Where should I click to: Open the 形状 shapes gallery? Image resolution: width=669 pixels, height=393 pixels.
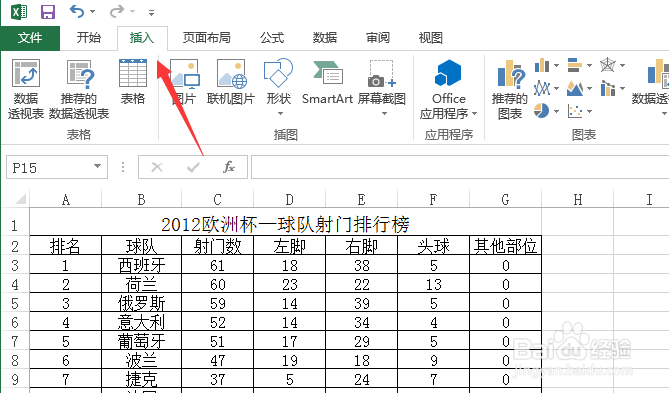pos(279,87)
